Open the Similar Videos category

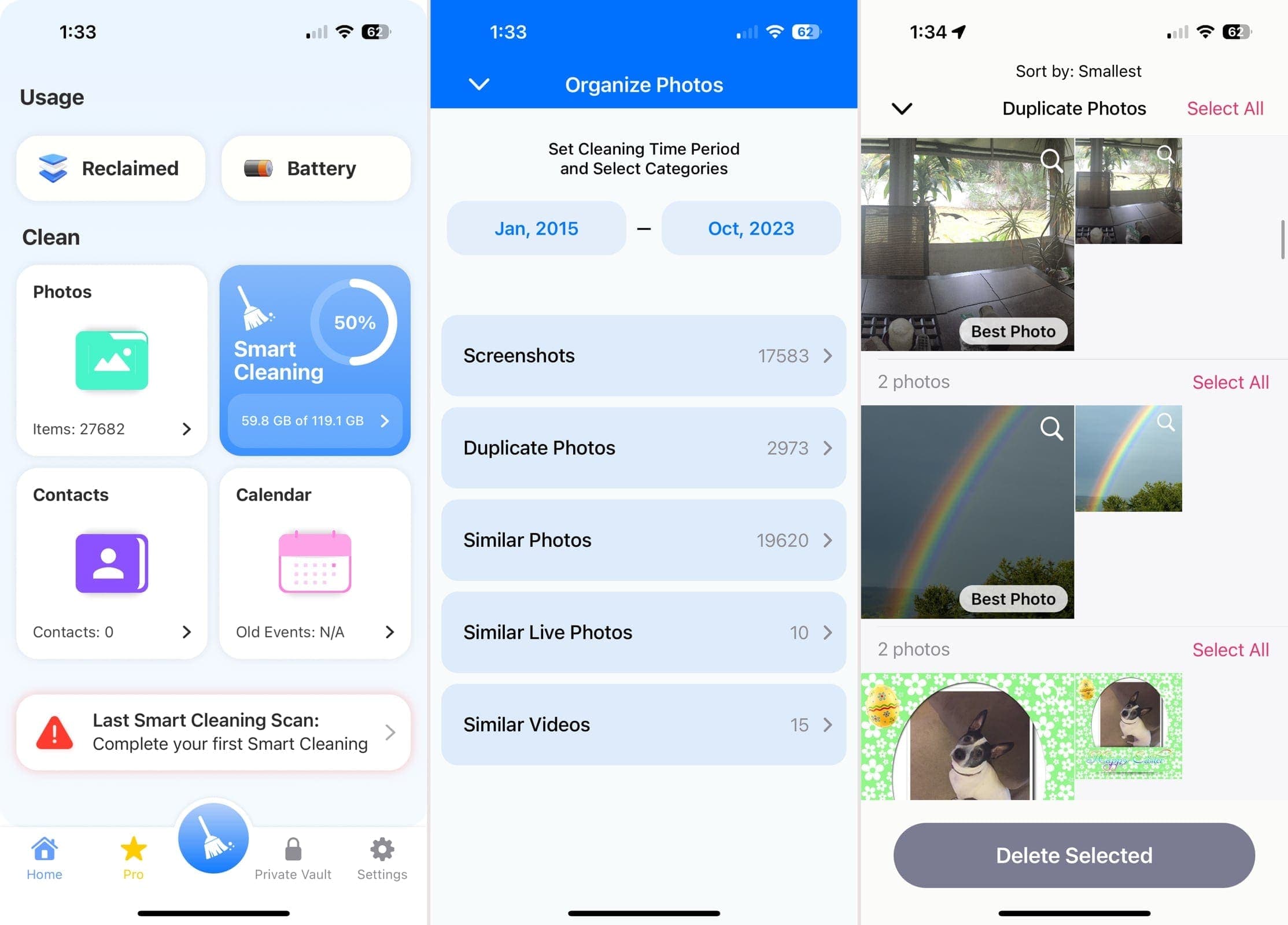pos(644,724)
